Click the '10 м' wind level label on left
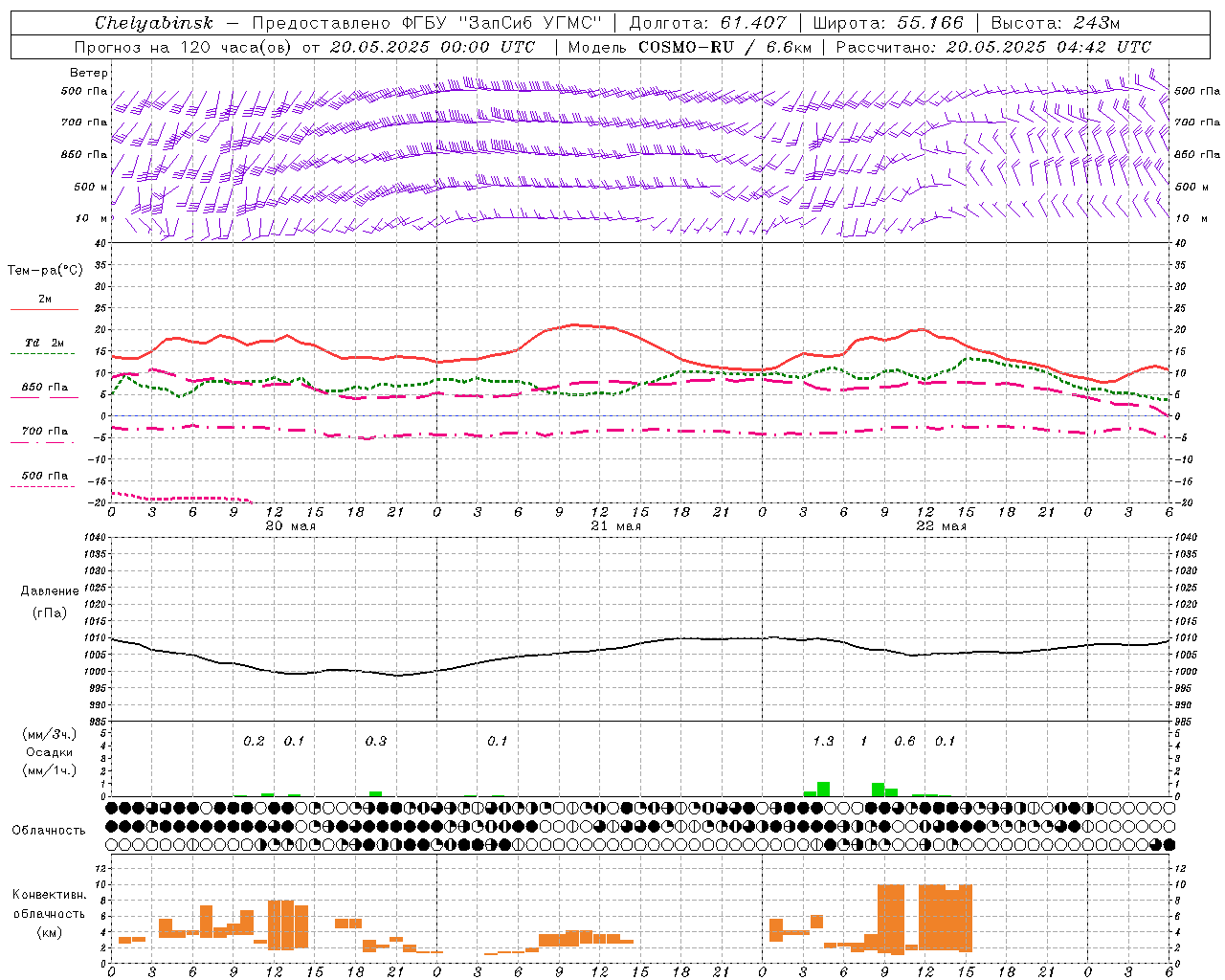 91,219
